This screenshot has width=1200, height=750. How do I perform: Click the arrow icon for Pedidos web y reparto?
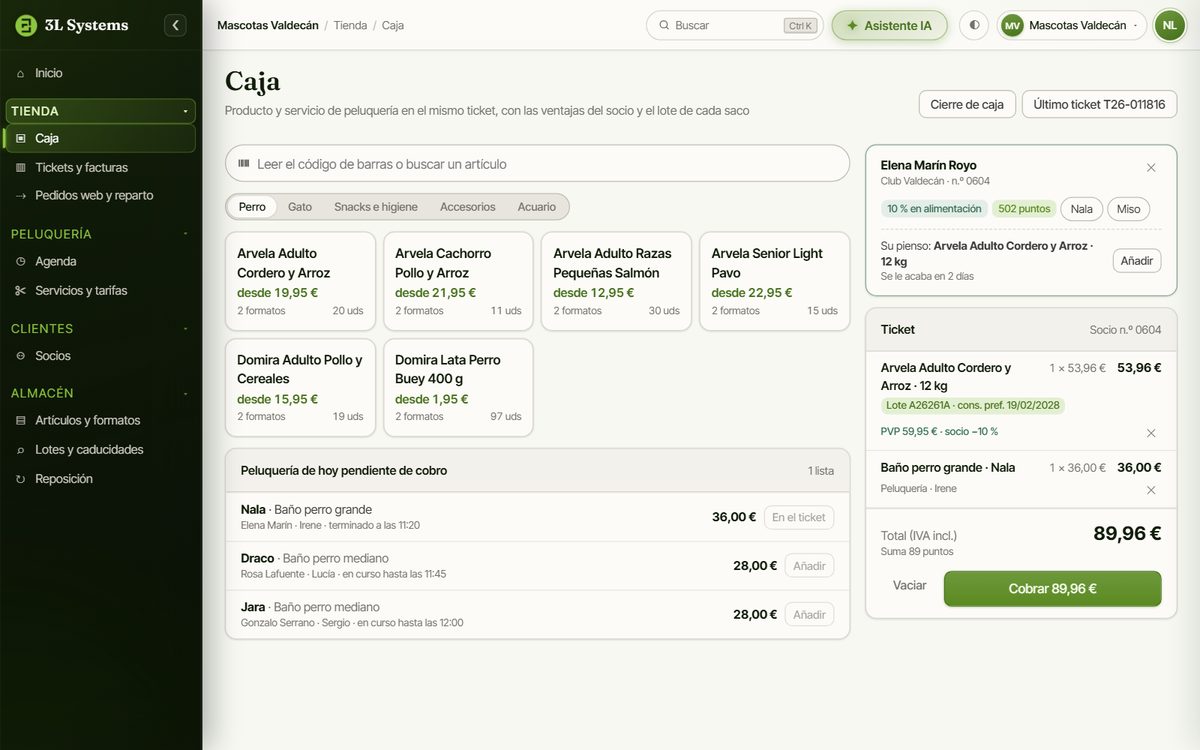coord(21,196)
